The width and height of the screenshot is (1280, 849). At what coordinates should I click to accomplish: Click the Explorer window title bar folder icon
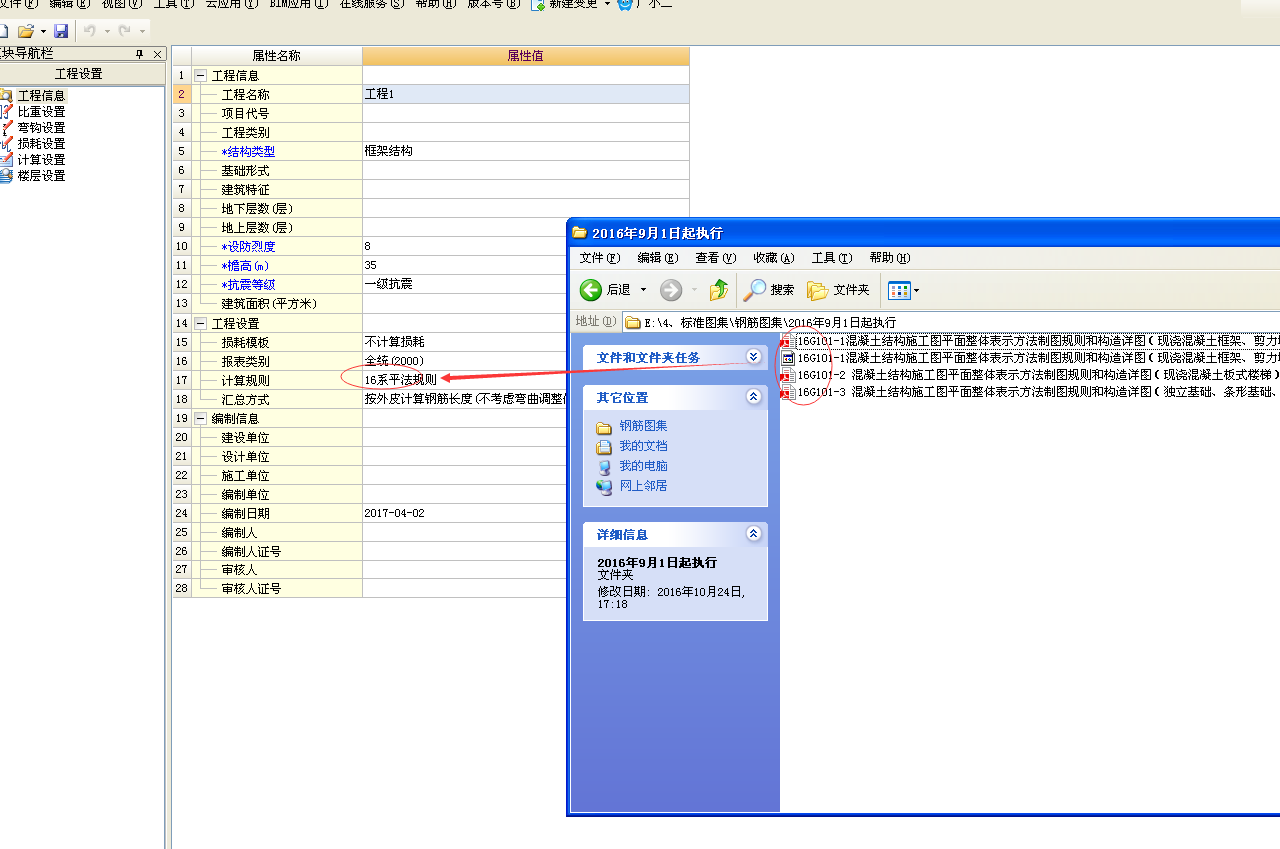tap(579, 232)
